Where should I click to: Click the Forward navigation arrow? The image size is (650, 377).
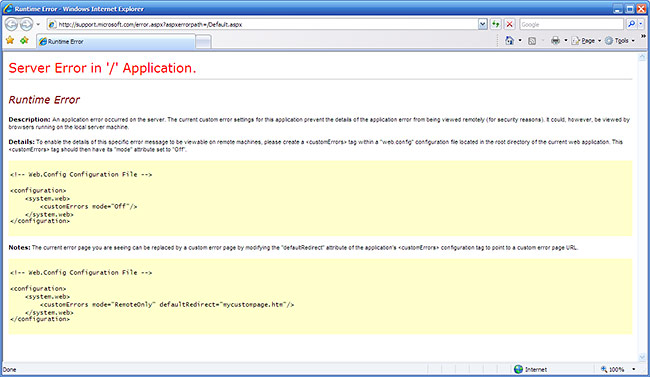26,24
